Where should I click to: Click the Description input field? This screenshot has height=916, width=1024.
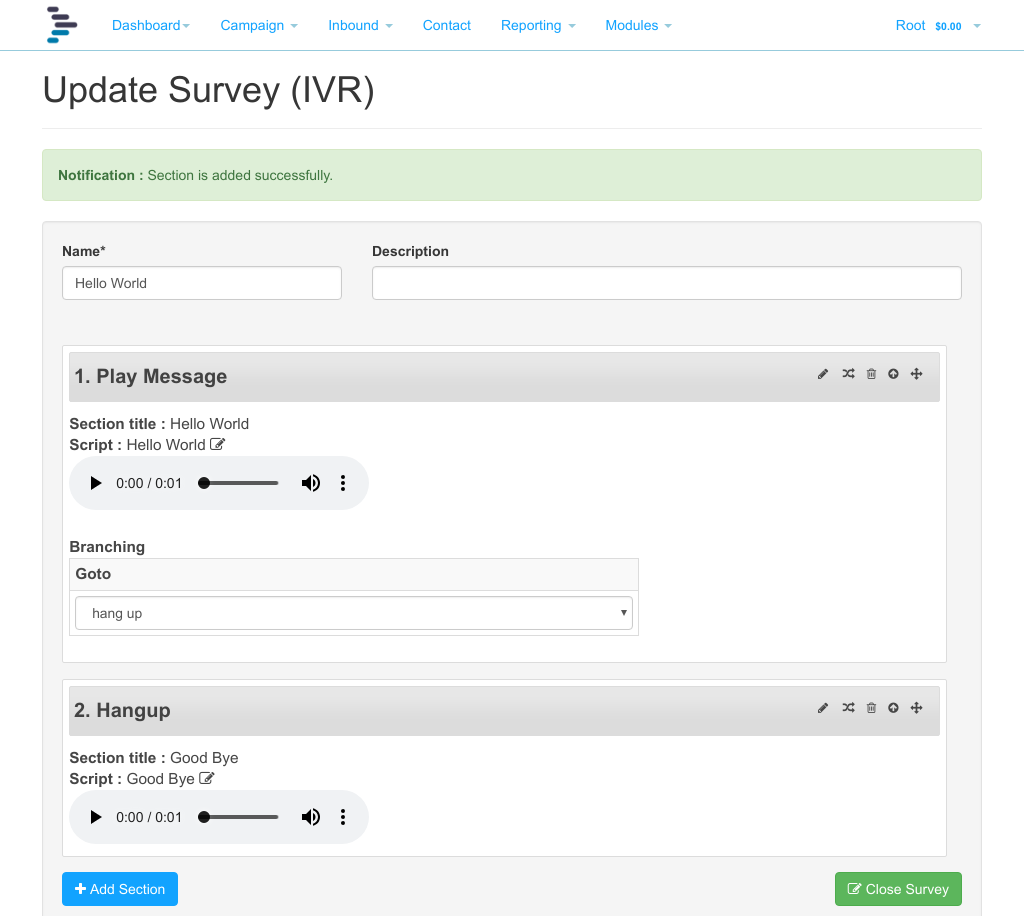pyautogui.click(x=667, y=283)
